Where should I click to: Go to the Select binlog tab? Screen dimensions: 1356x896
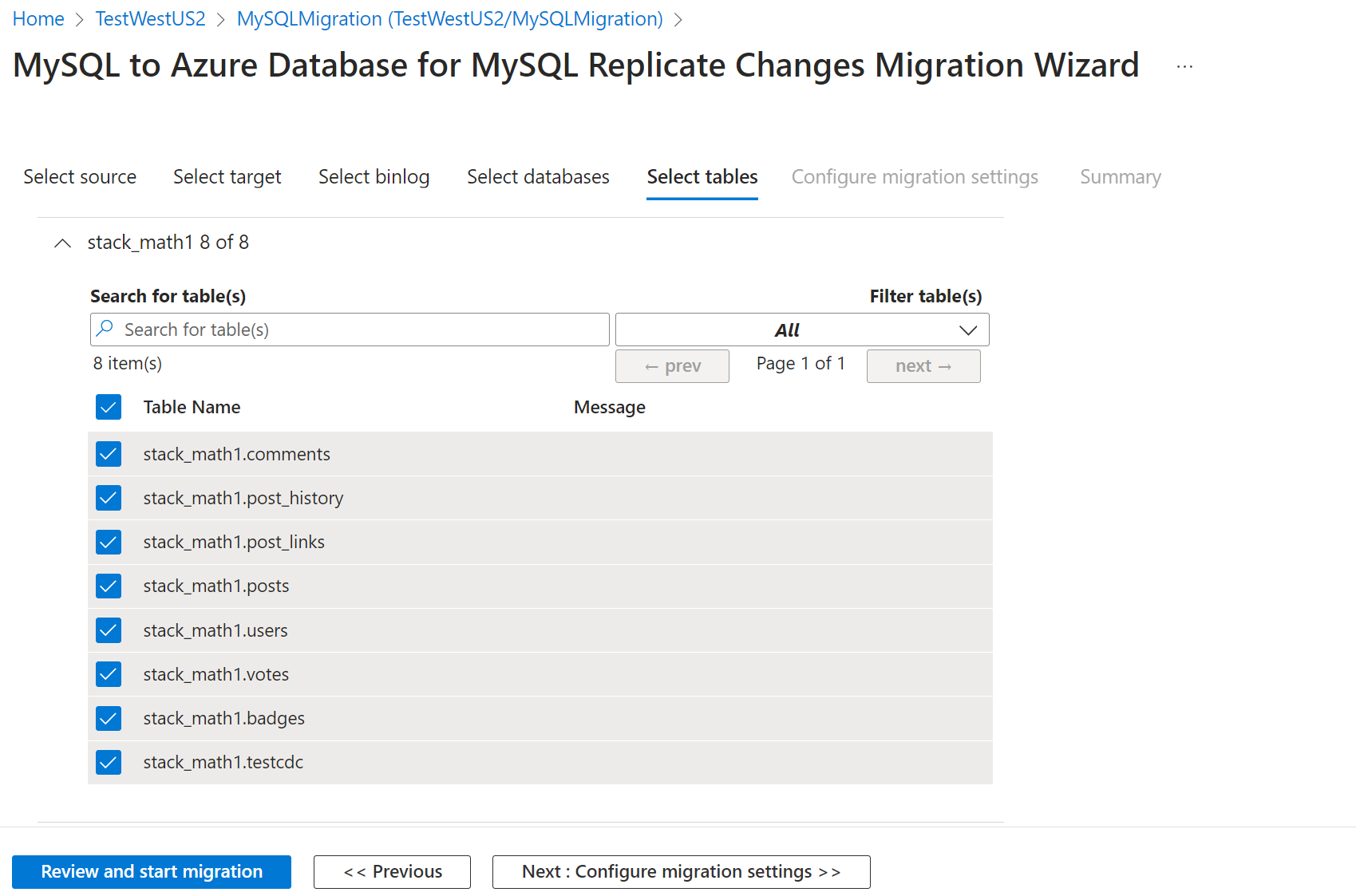click(374, 176)
